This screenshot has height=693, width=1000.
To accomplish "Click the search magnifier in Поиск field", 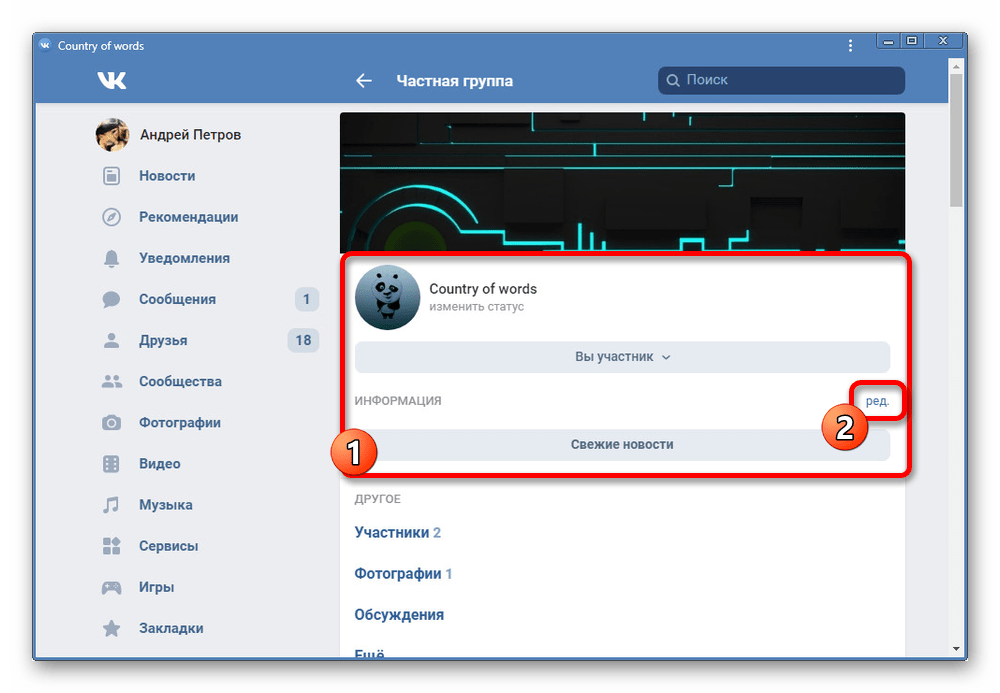I will (672, 80).
